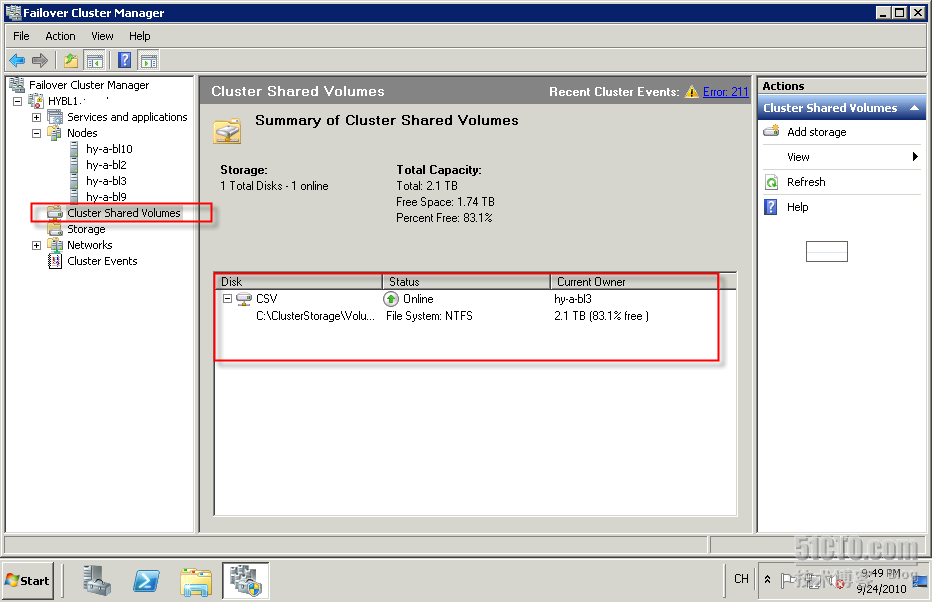This screenshot has width=932, height=602.
Task: Click the Cluster Shared Volumes summary icon
Action: tap(227, 131)
